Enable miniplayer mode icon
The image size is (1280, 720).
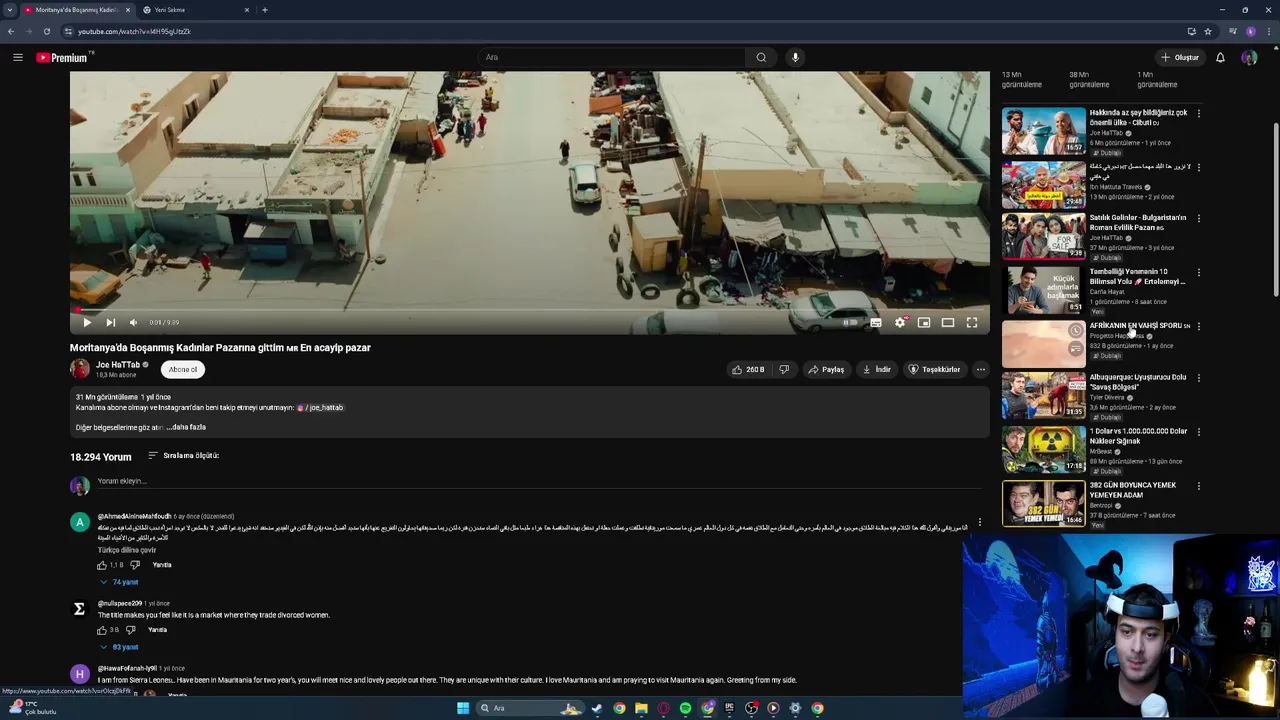924,322
